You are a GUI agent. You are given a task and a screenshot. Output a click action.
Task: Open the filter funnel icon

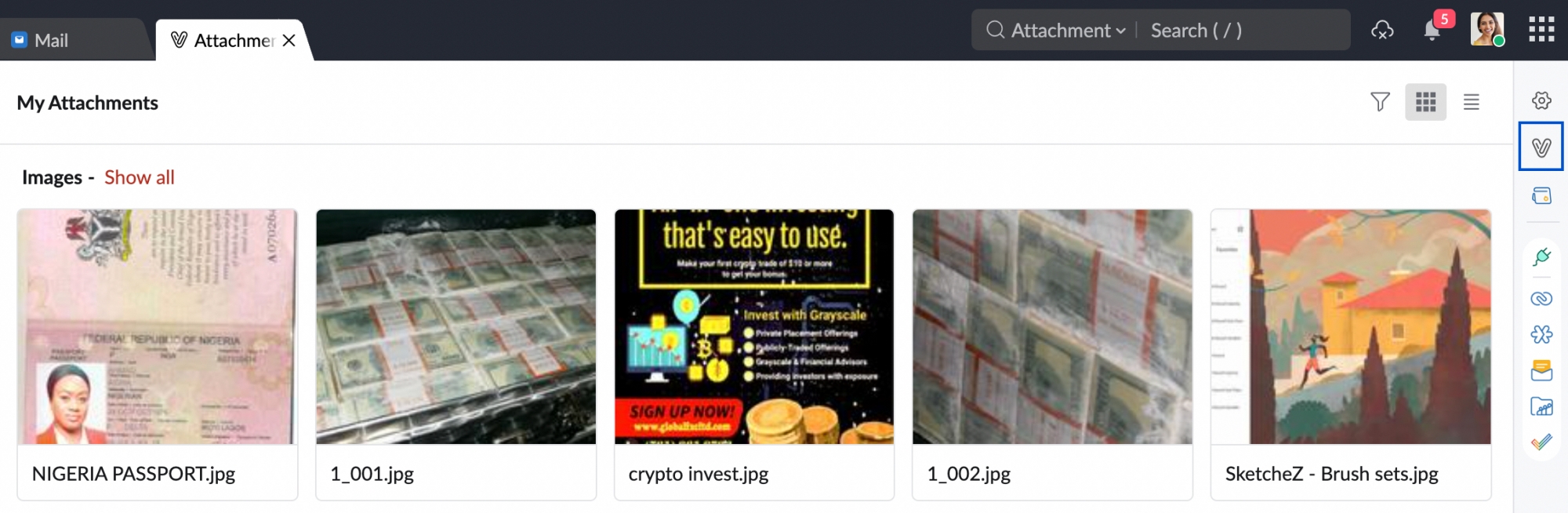tap(1380, 102)
